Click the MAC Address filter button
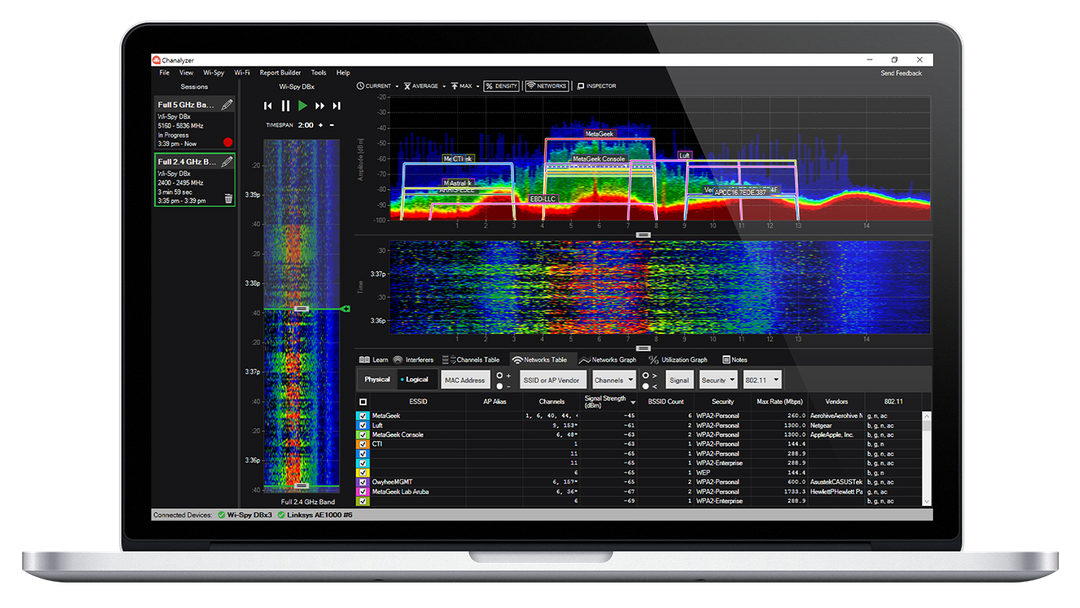Viewport: 1080px width, 608px height. click(465, 379)
